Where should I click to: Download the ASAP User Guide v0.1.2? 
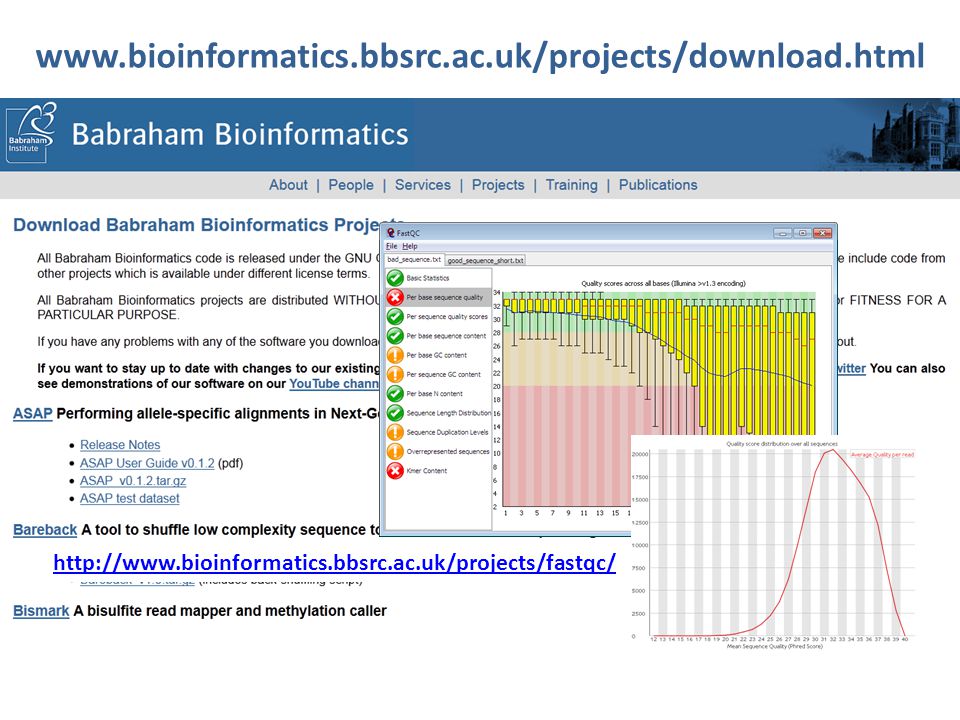click(x=147, y=463)
